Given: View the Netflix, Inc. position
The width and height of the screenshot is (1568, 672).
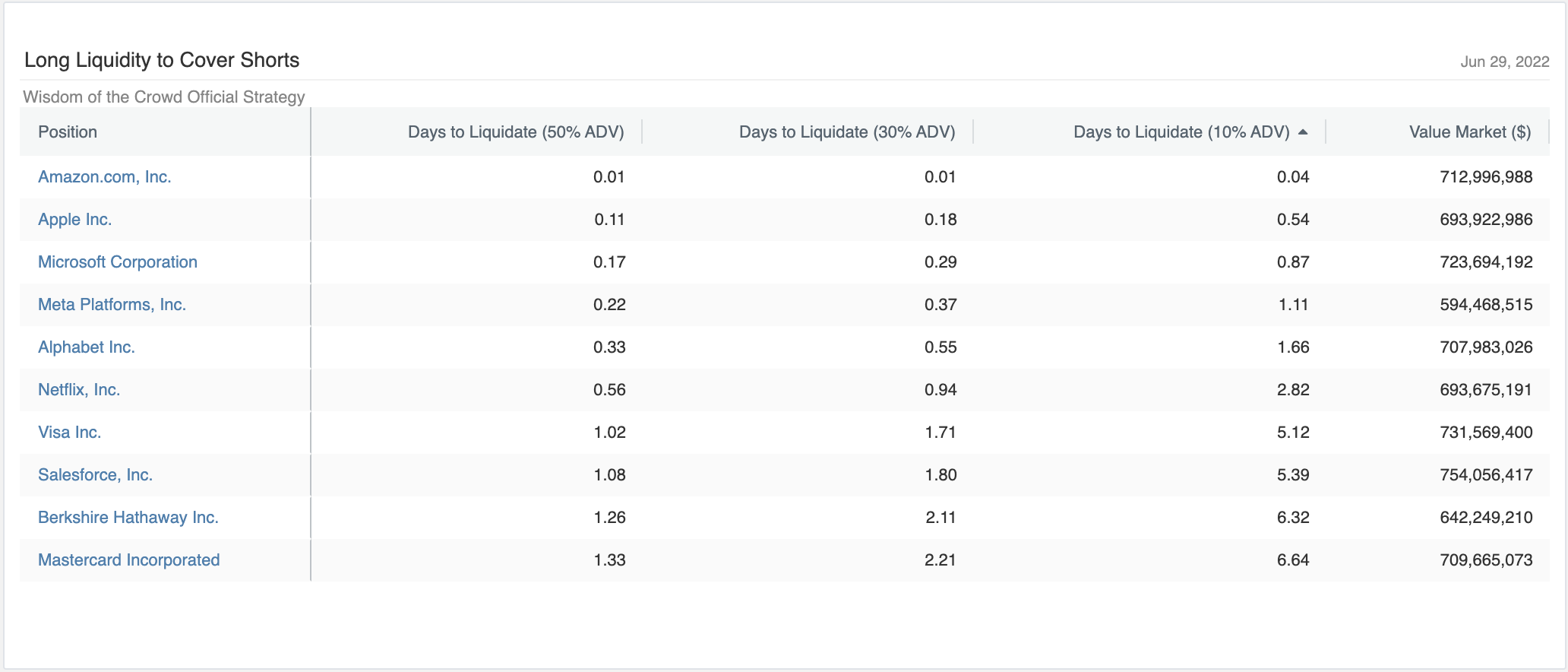Looking at the screenshot, I should pos(79,390).
